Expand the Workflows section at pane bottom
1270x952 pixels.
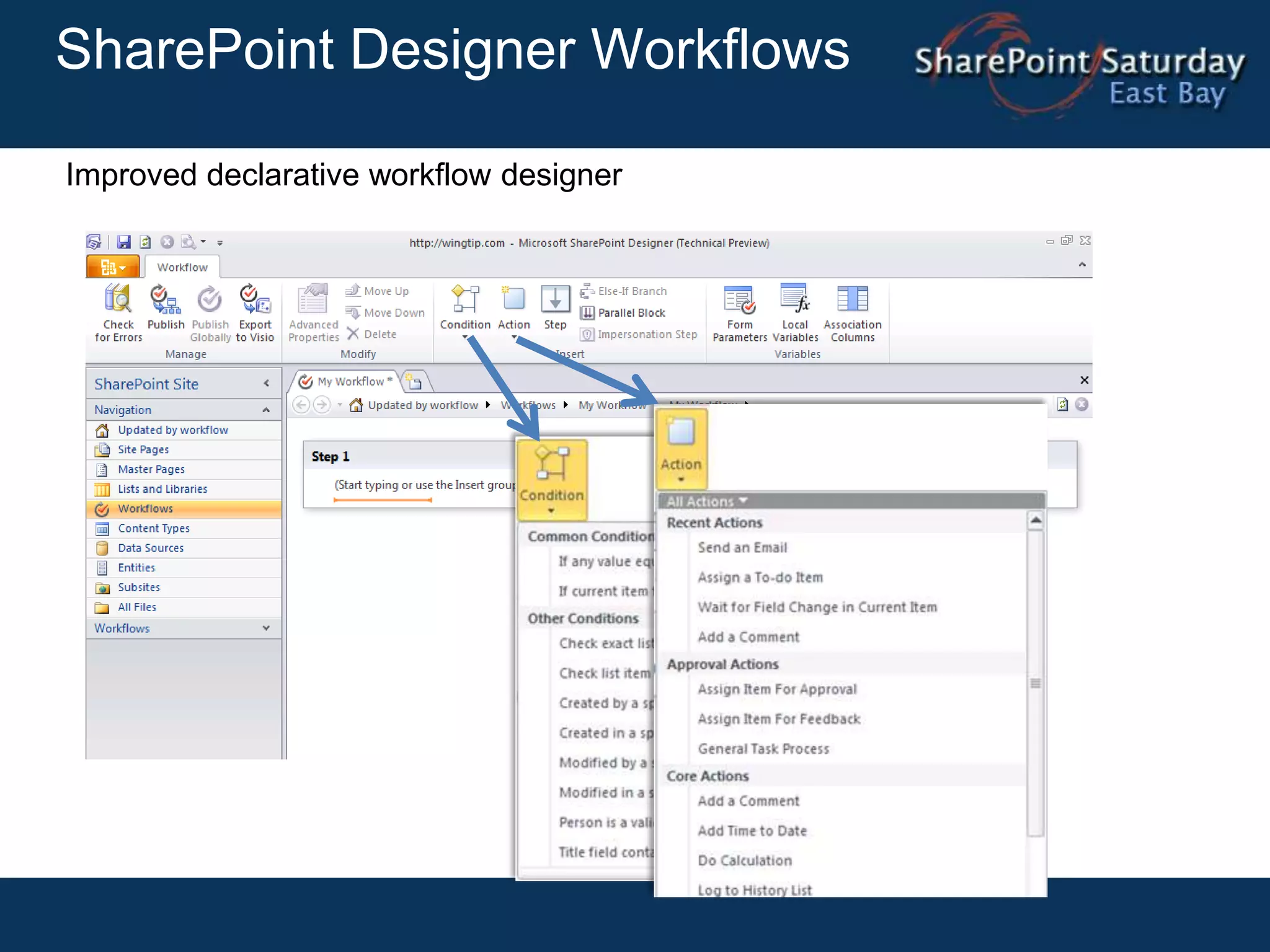pyautogui.click(x=266, y=628)
